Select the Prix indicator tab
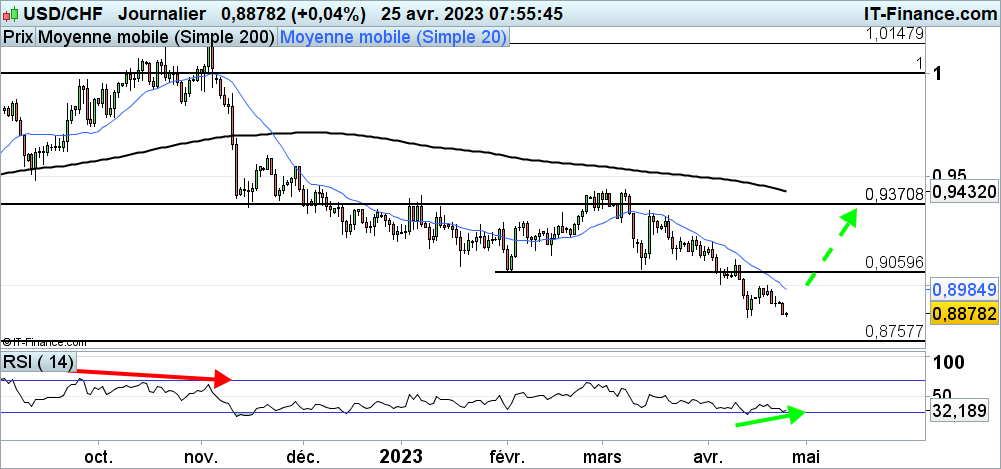The height and width of the screenshot is (469, 1001). [18, 37]
